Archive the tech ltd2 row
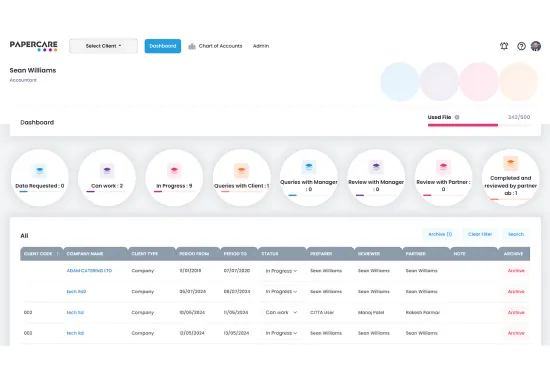Viewport: 550px width, 380px height. (x=516, y=292)
